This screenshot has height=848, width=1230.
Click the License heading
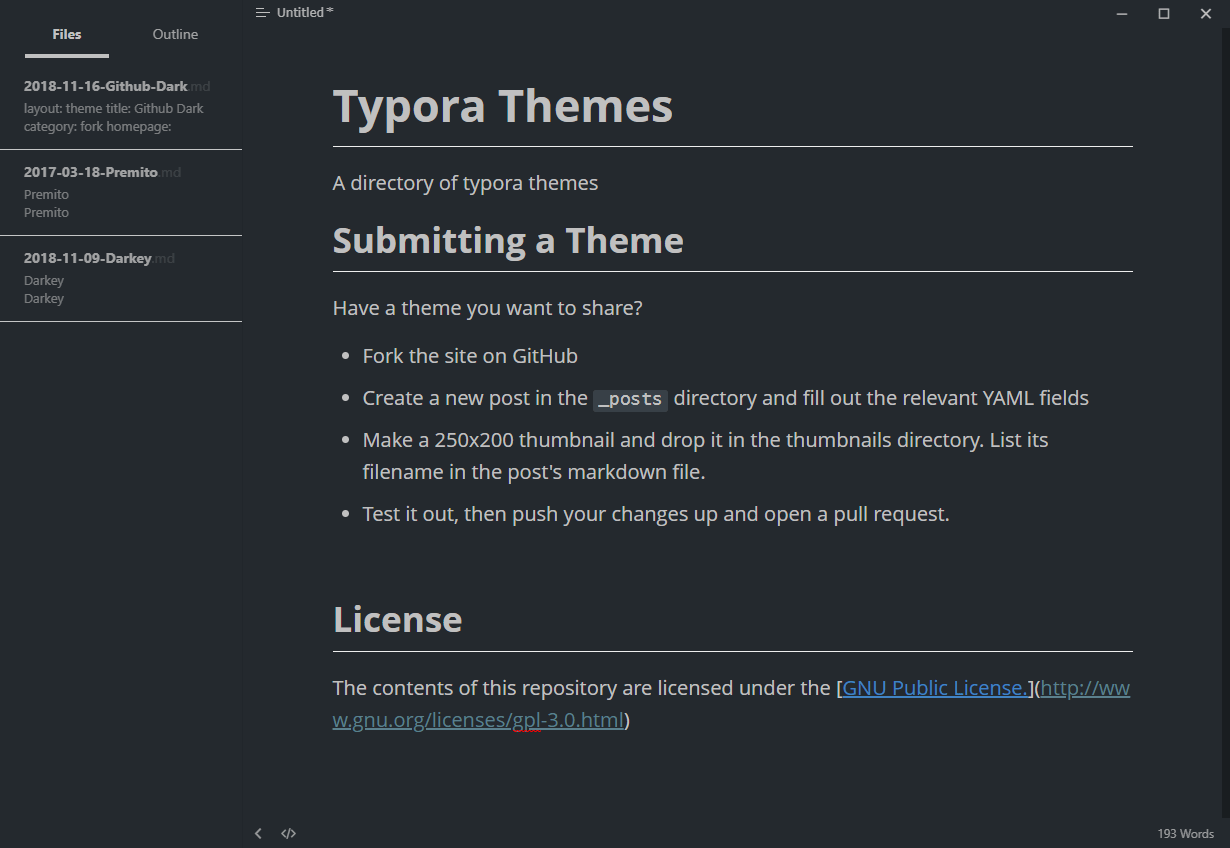pyautogui.click(x=398, y=620)
